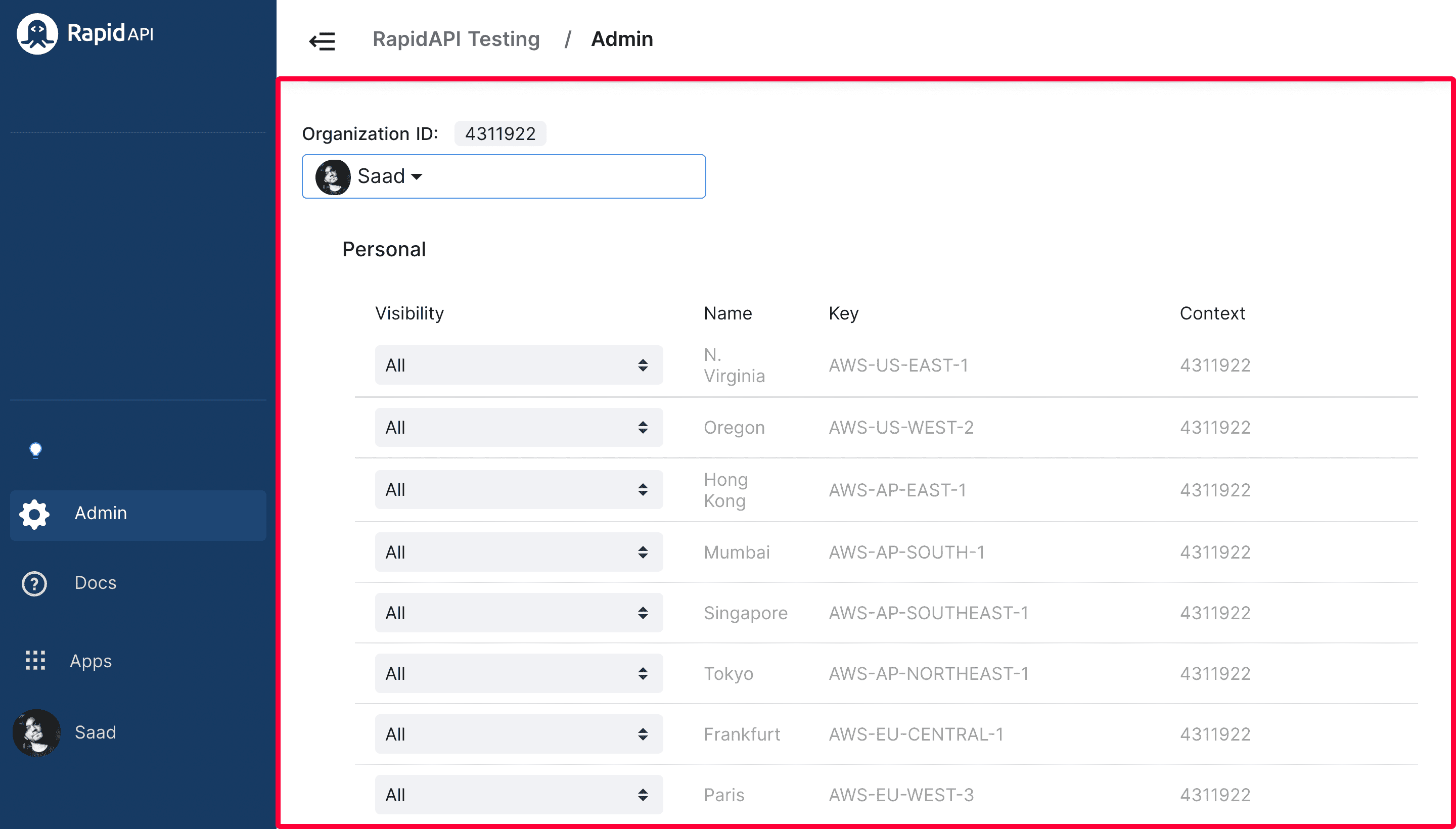Click the avatar inside the Saad selector
The width and height of the screenshot is (1456, 829).
pos(333,177)
